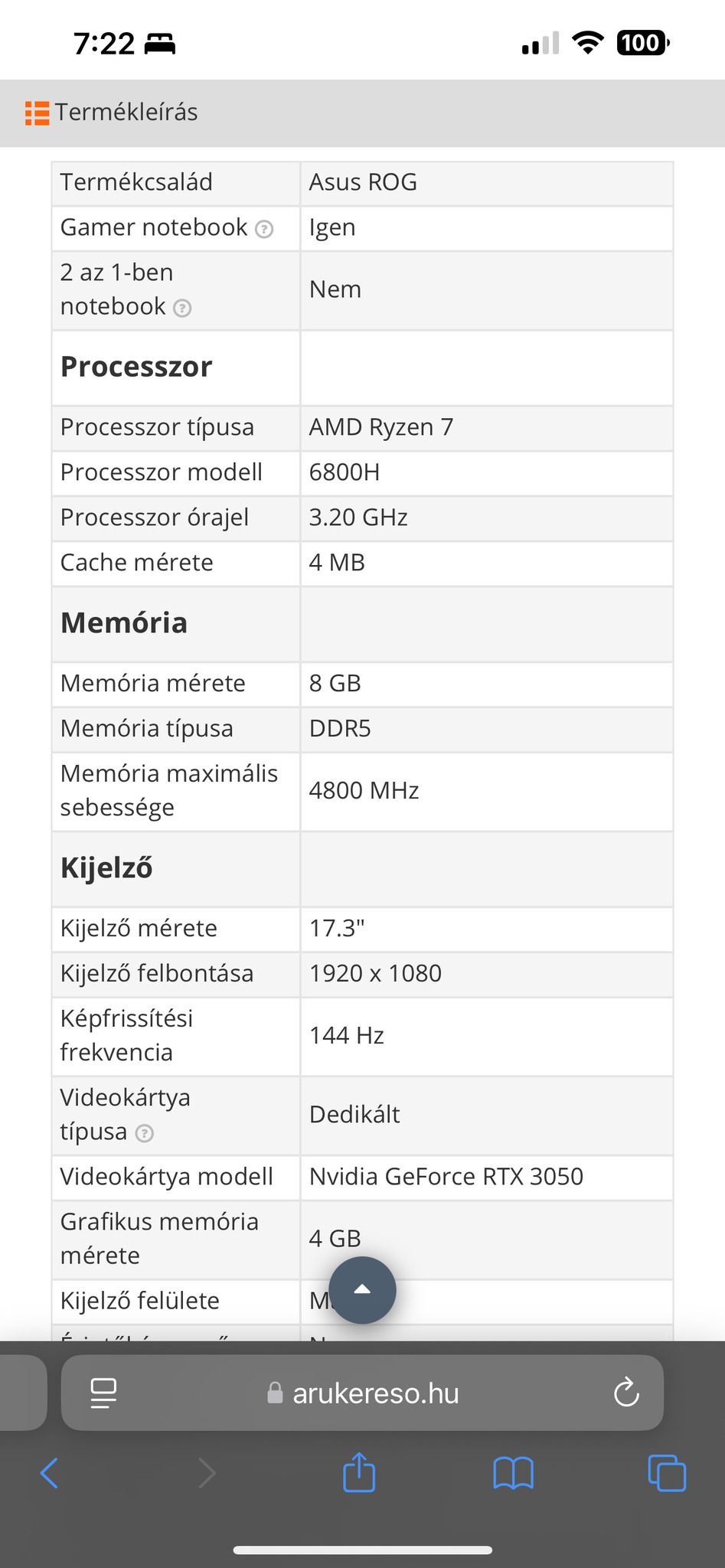Screen dimensions: 725x1568
Task: Show all open Safari tabs
Action: (667, 1472)
